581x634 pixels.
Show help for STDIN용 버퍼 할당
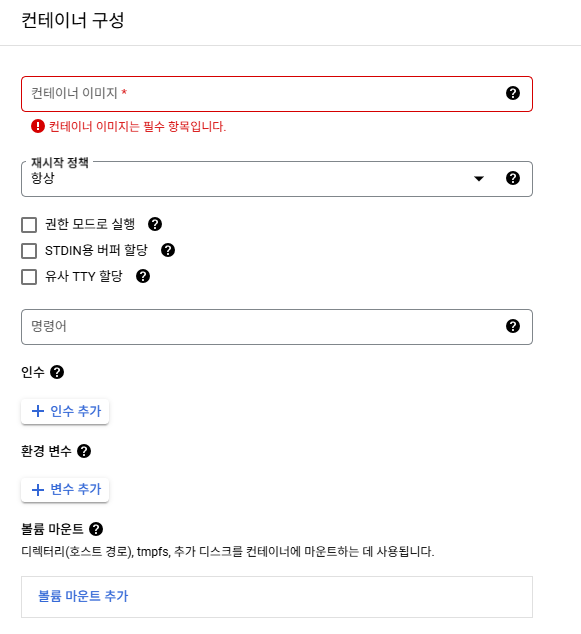pos(168,250)
